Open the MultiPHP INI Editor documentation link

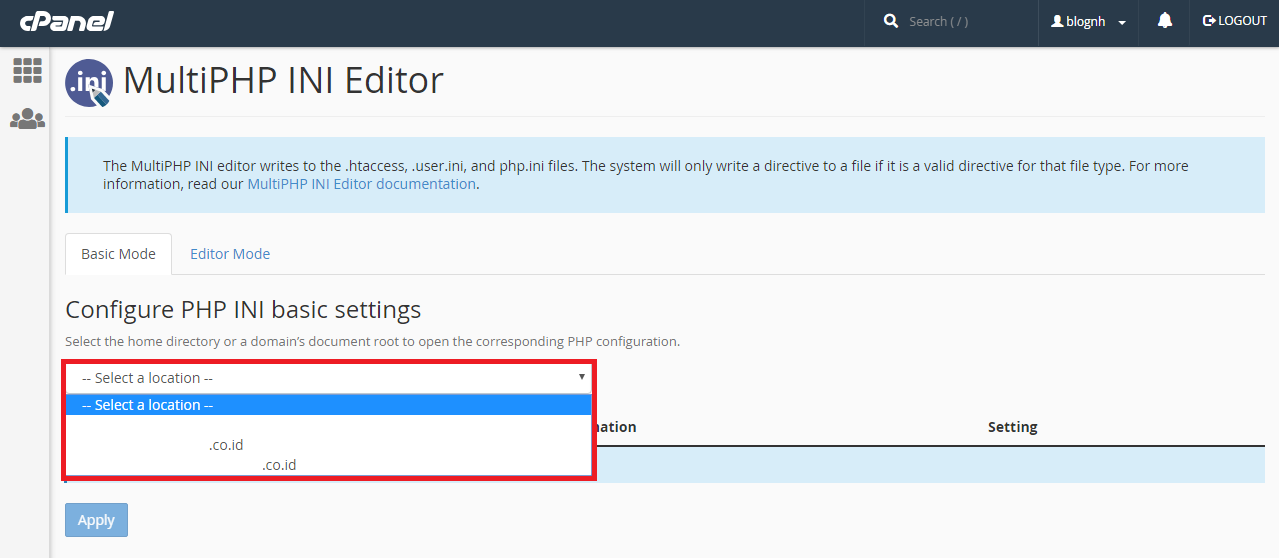[361, 184]
